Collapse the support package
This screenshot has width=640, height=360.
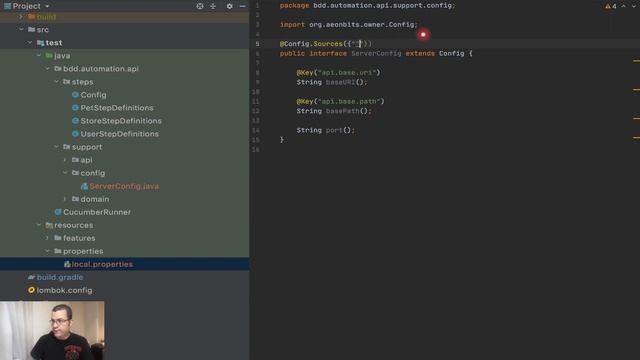56,147
